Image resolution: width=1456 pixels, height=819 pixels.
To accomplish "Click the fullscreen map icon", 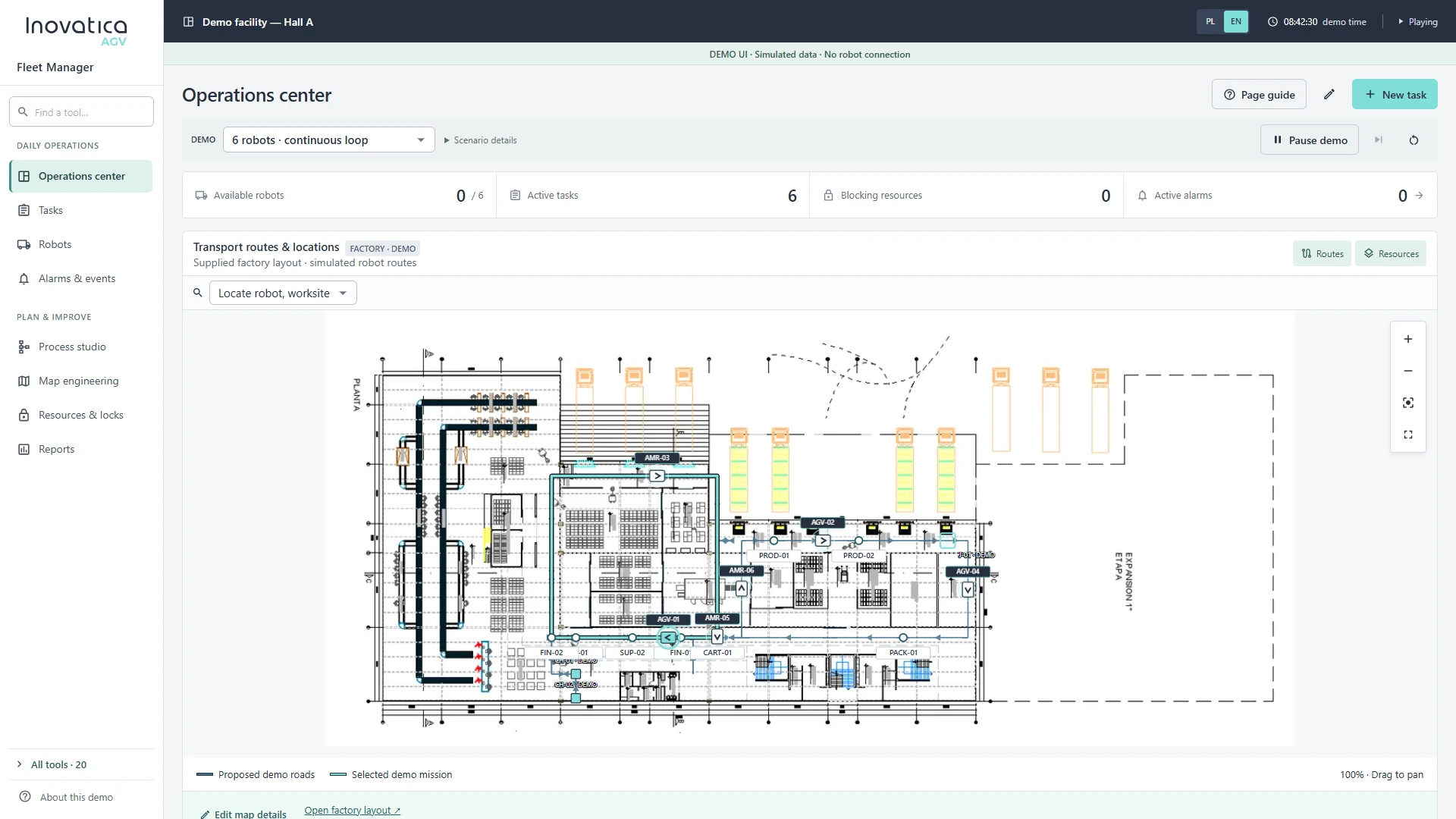I will (x=1408, y=435).
